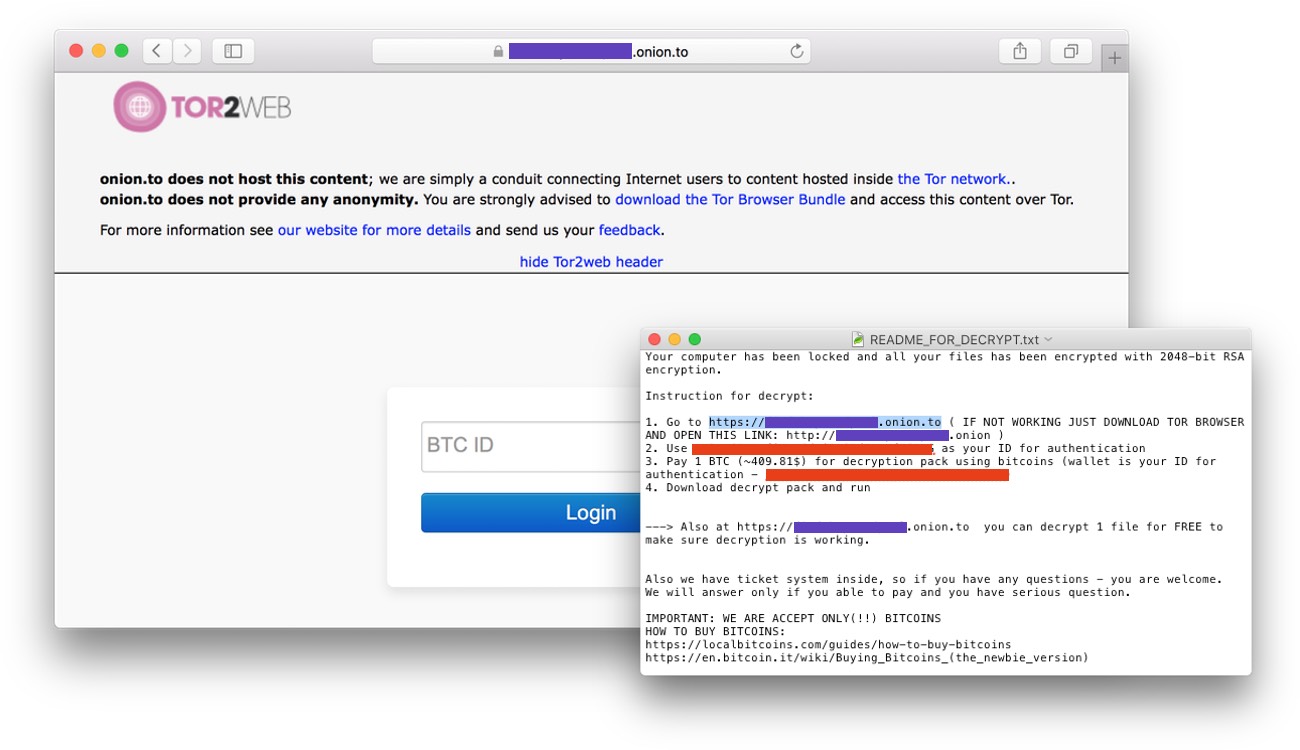The image size is (1300, 750).
Task: Show all tabs overview in Safari
Action: click(x=1071, y=51)
